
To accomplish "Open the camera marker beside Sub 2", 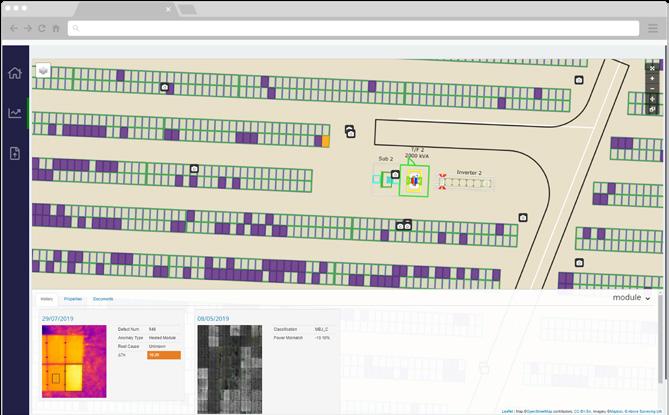I will (x=396, y=174).
